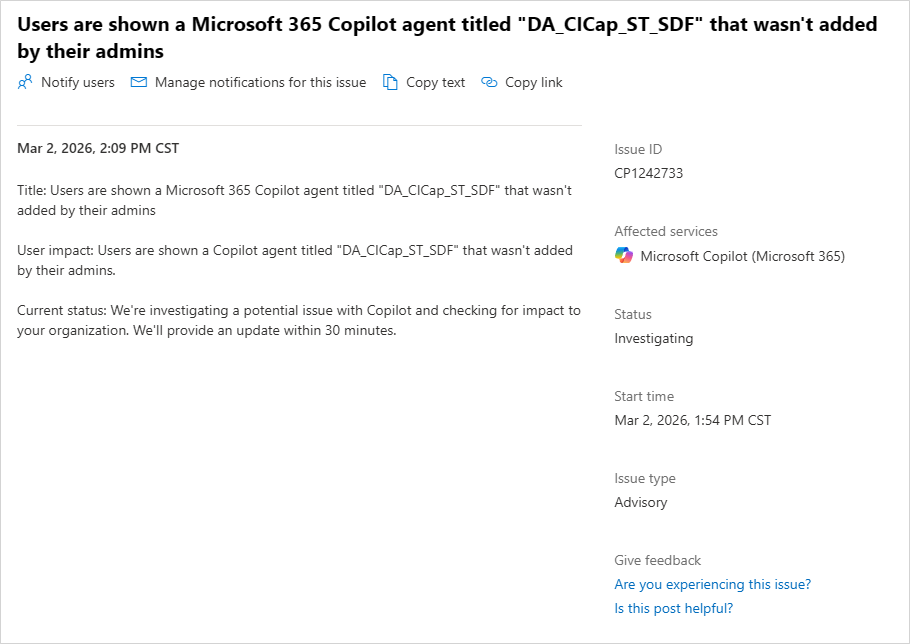This screenshot has height=644, width=910.
Task: Click the User impact paragraph text
Action: click(295, 260)
